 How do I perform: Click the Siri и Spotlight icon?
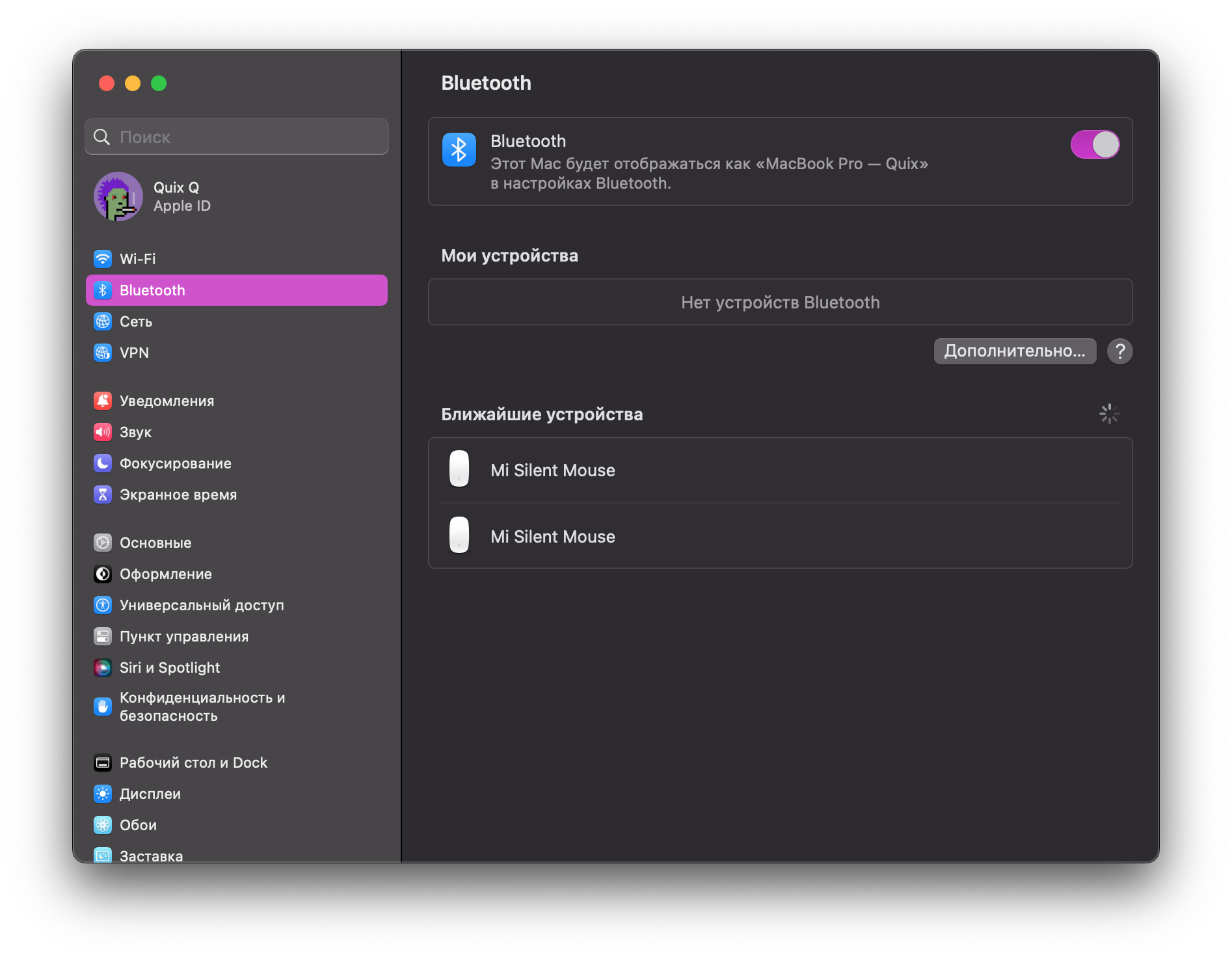coord(103,668)
